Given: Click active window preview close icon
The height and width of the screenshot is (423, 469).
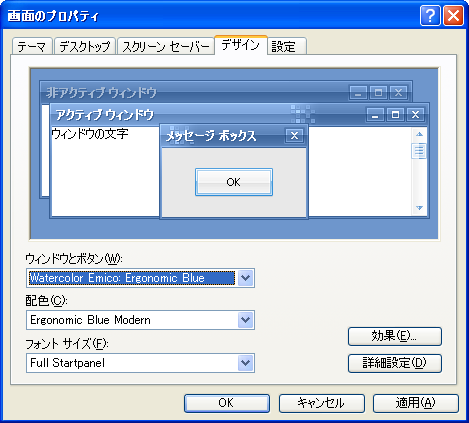Looking at the screenshot, I should (415, 115).
